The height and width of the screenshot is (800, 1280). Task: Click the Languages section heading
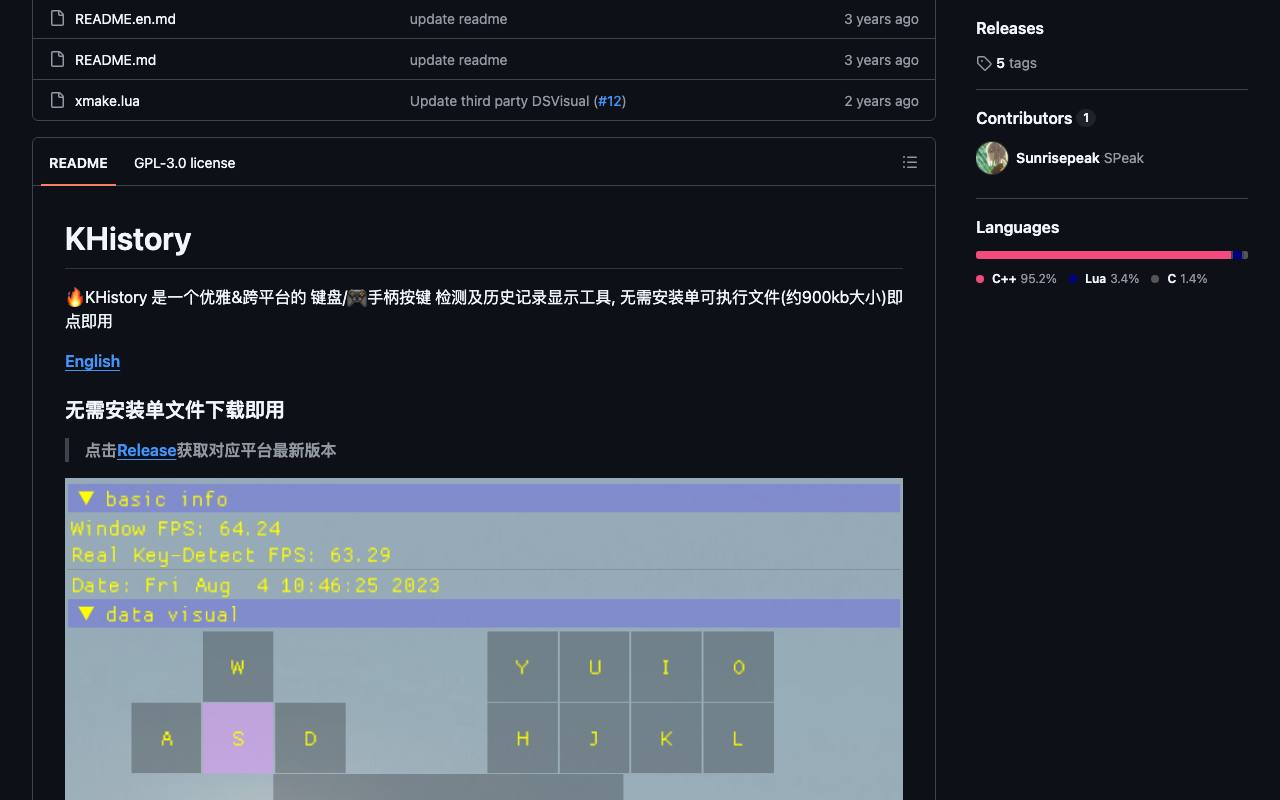1017,227
